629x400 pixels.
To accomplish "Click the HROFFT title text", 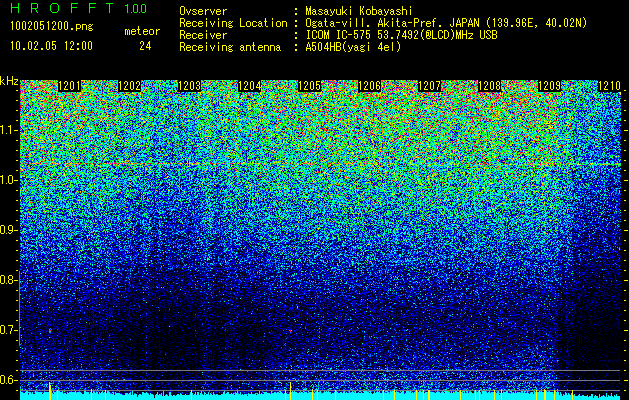I will 62,8.
